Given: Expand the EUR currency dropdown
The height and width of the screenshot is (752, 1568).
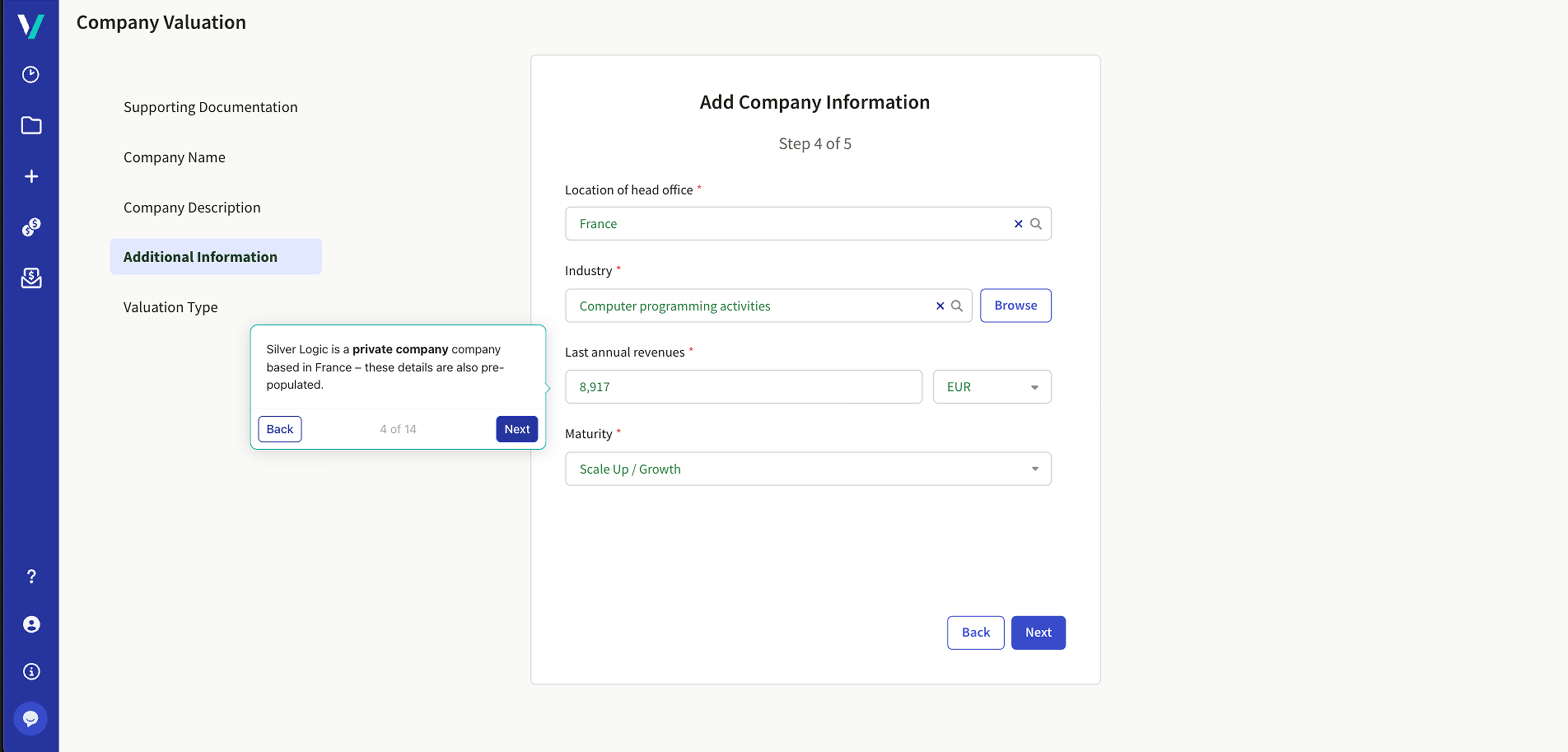Looking at the screenshot, I should (992, 387).
